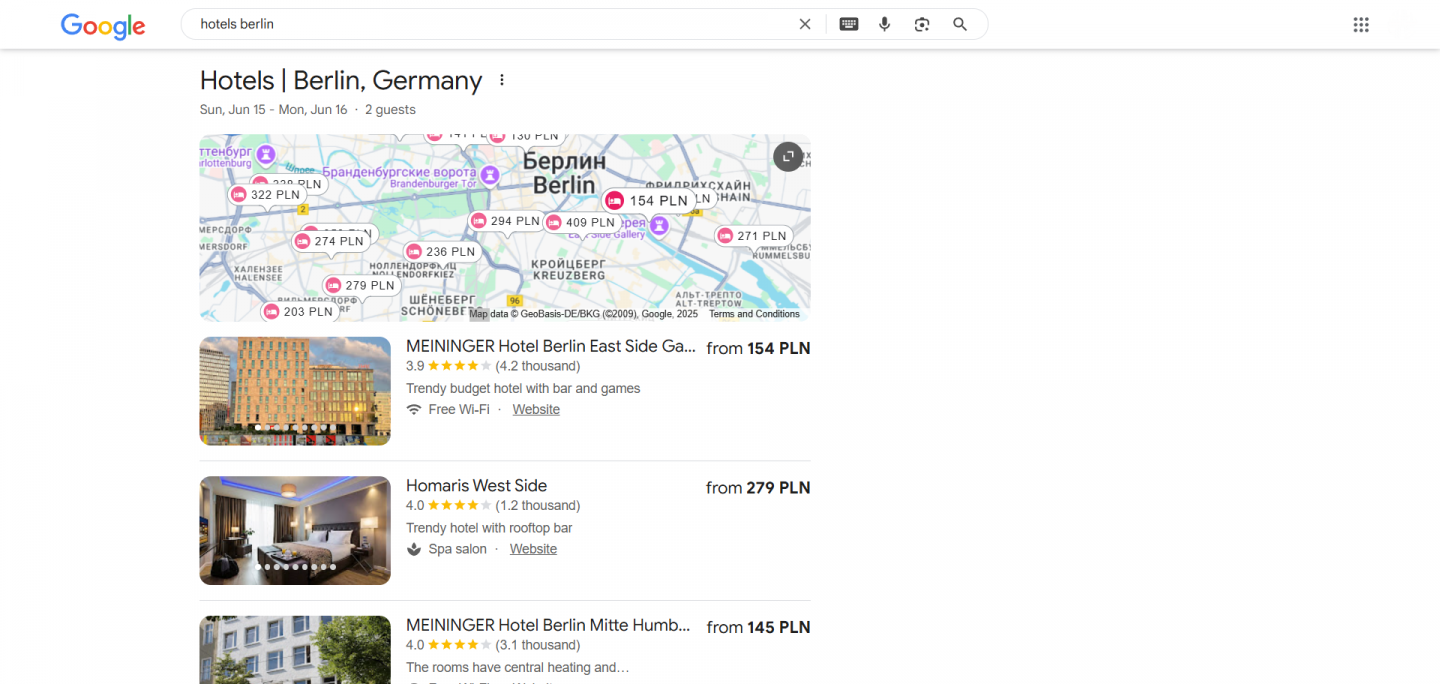
Task: Open search by image with the lens icon
Action: point(922,24)
